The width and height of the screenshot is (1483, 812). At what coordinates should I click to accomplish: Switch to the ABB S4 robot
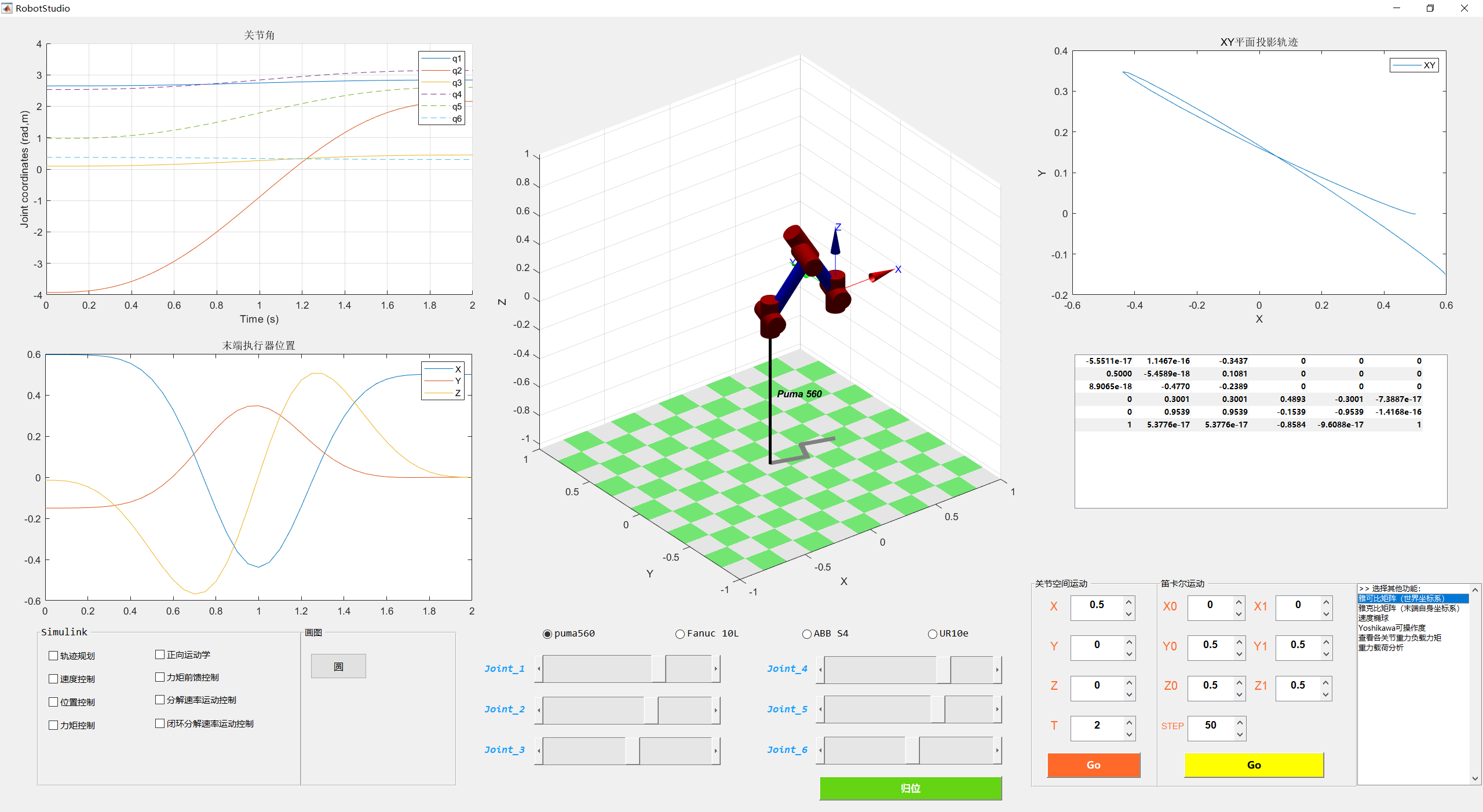click(x=806, y=634)
